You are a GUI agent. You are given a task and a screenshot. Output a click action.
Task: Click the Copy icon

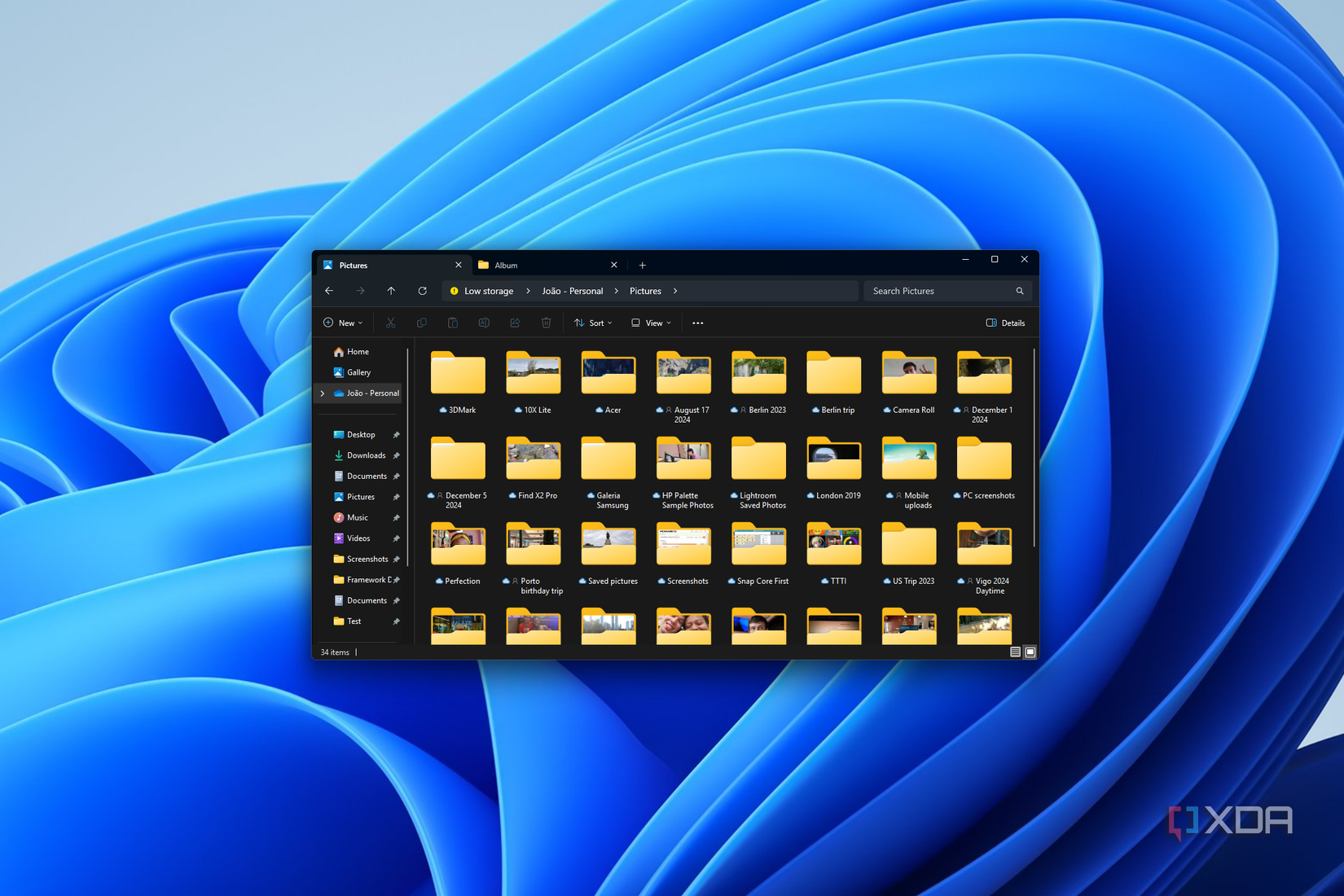coord(421,323)
